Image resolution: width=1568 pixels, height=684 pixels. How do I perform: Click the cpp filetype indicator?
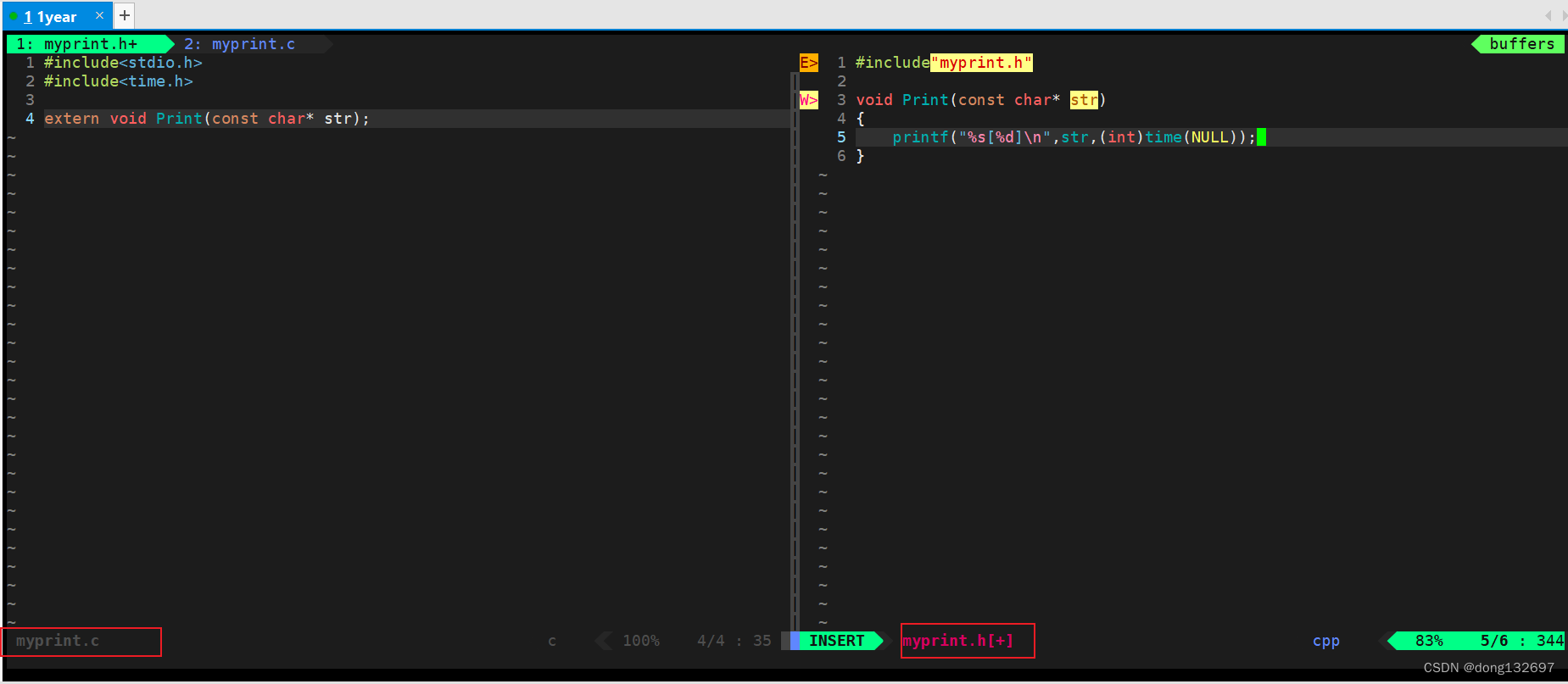(1326, 641)
